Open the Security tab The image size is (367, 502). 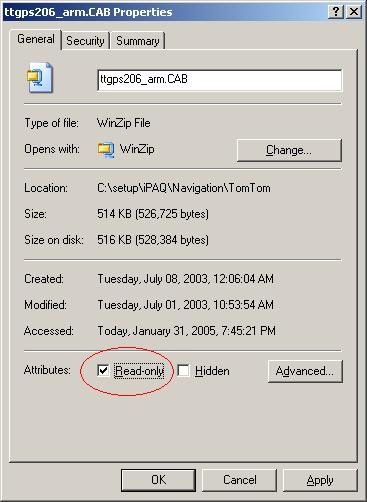click(85, 41)
